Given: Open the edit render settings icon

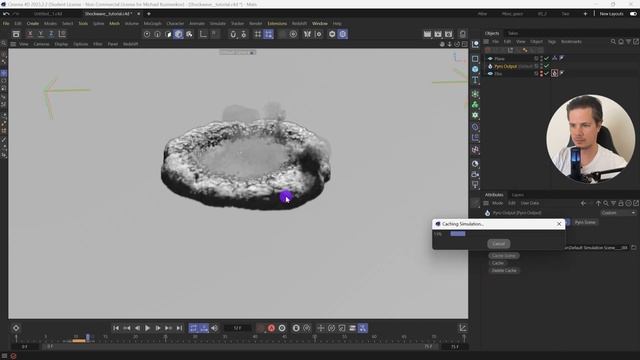Looking at the screenshot, I should (449, 34).
